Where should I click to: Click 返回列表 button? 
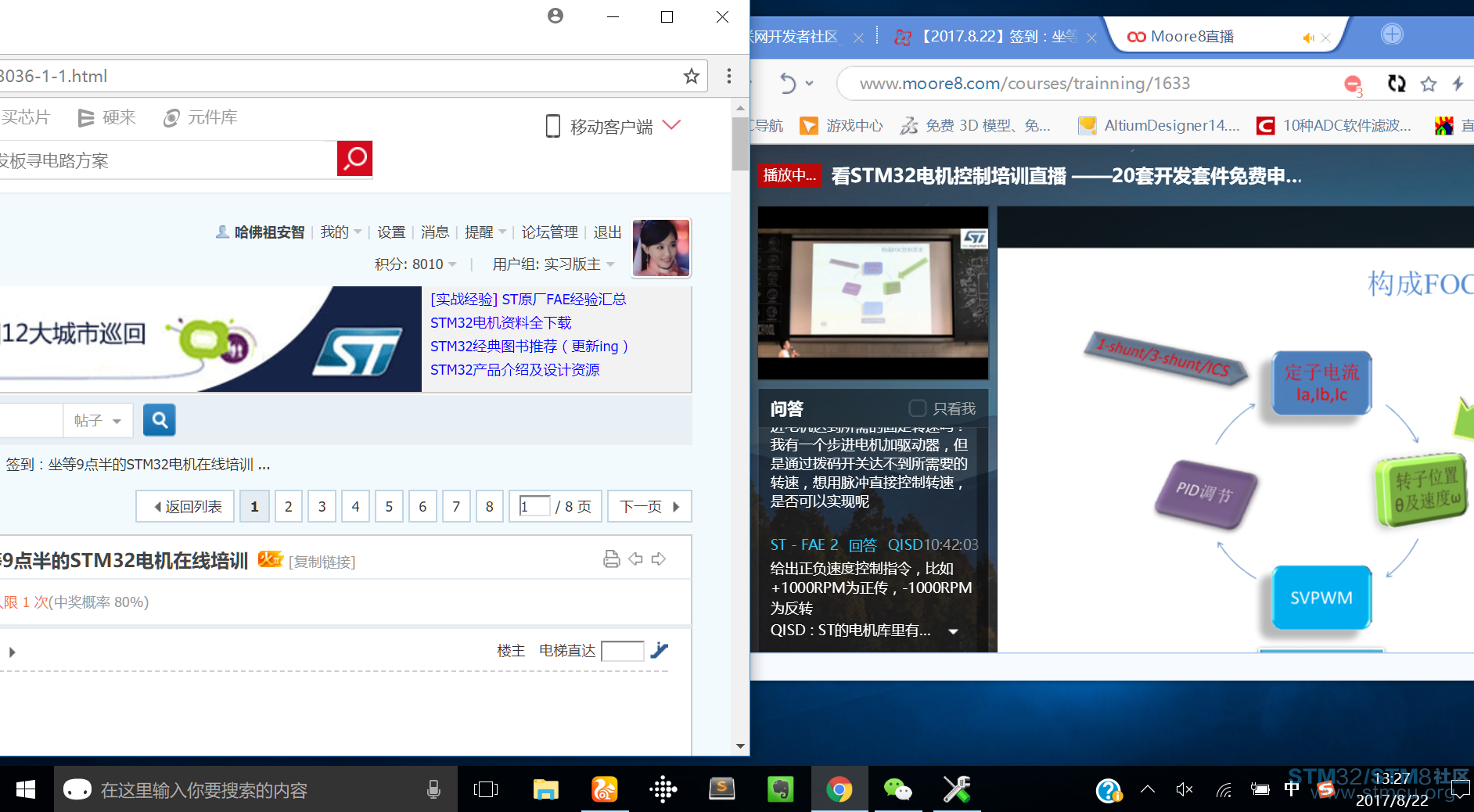(x=185, y=506)
